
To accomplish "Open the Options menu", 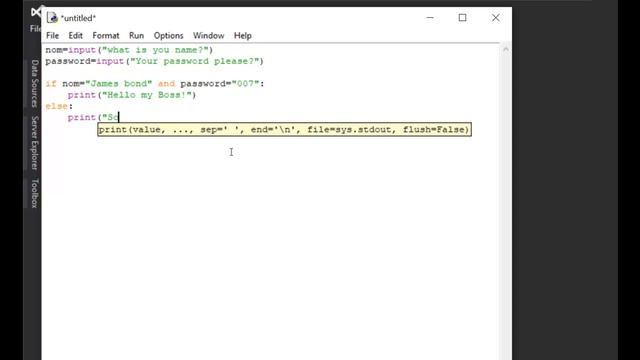I will click(x=168, y=36).
